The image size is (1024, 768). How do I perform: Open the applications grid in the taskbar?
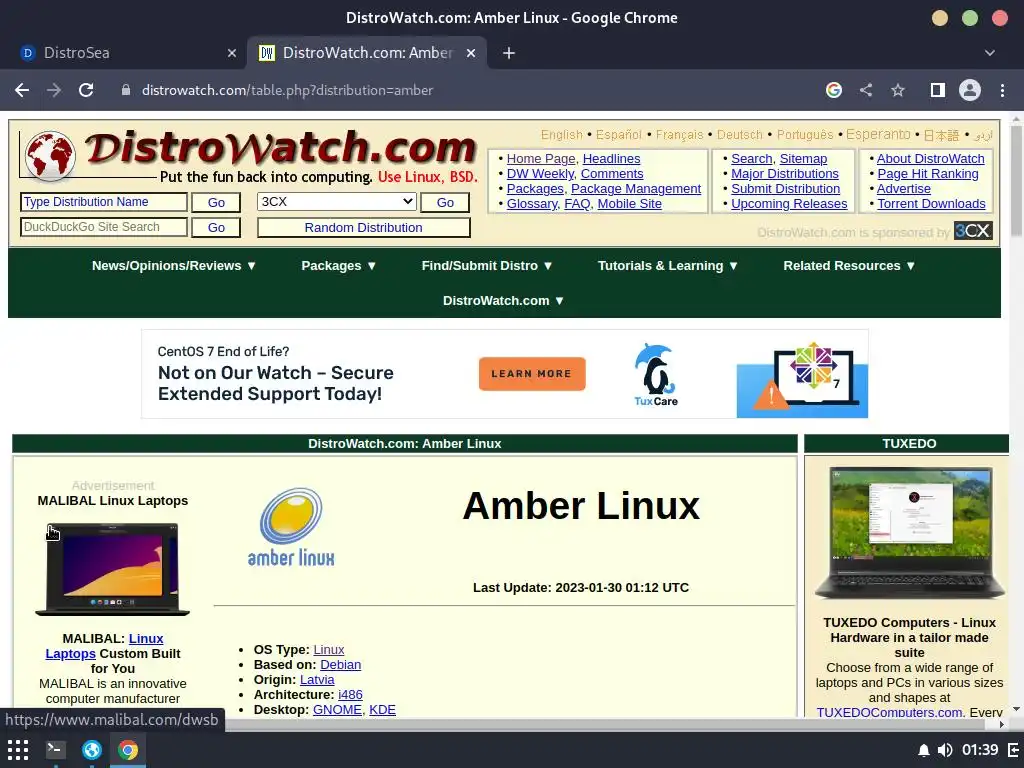point(18,750)
